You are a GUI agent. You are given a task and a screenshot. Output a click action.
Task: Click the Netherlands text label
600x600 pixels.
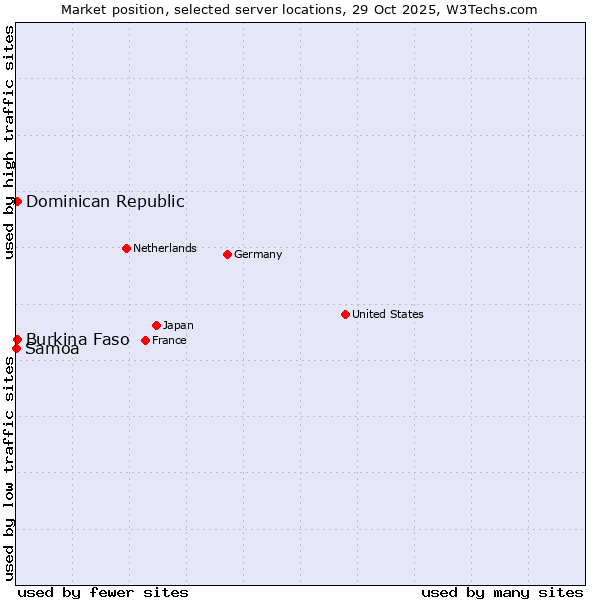pyautogui.click(x=164, y=248)
